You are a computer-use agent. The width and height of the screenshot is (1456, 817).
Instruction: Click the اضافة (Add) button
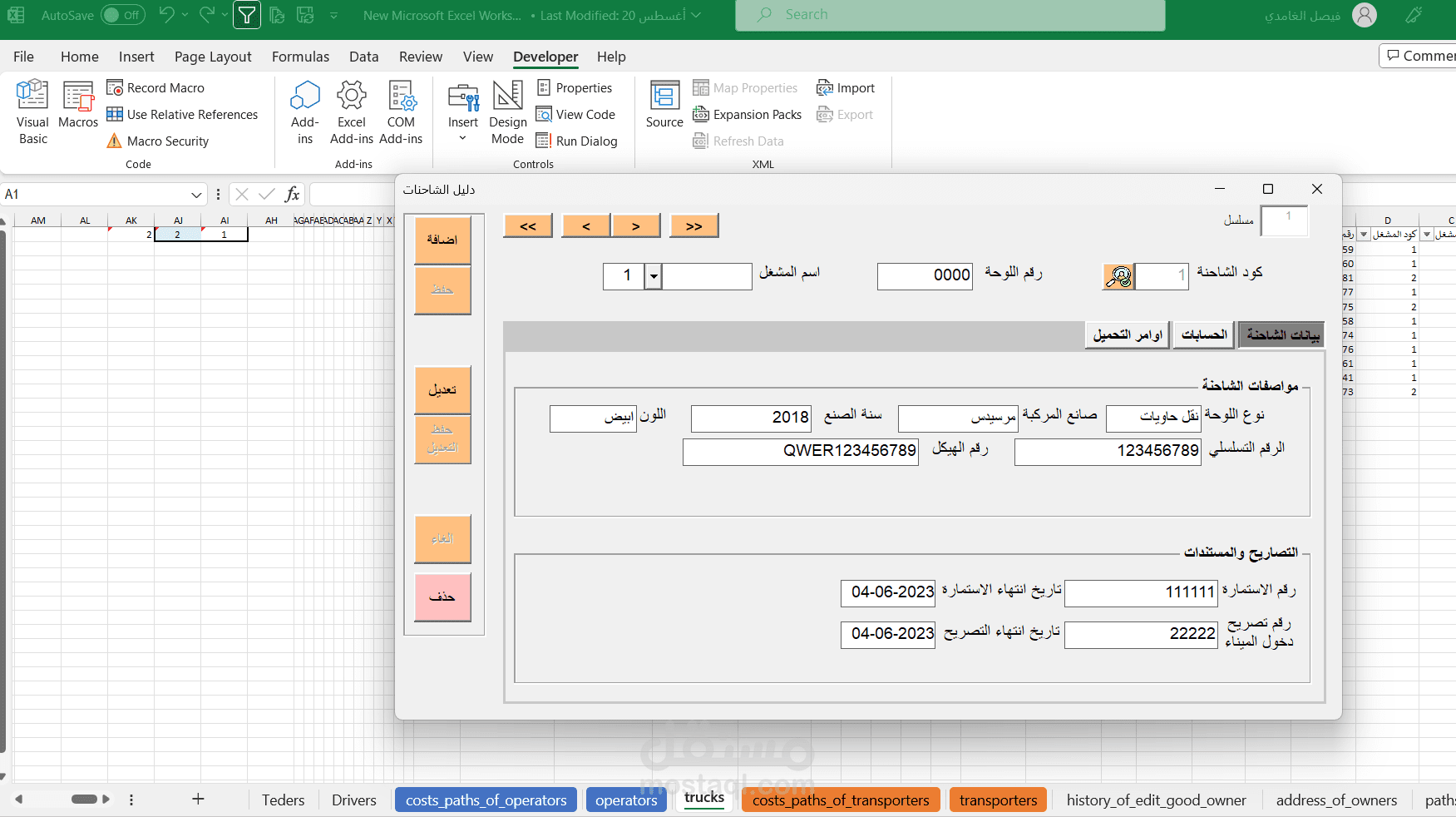point(442,240)
